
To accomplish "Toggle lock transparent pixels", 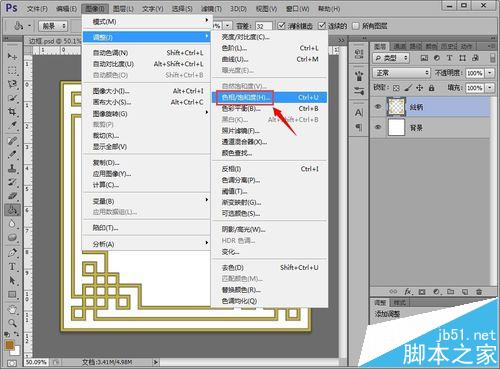I will click(x=396, y=88).
